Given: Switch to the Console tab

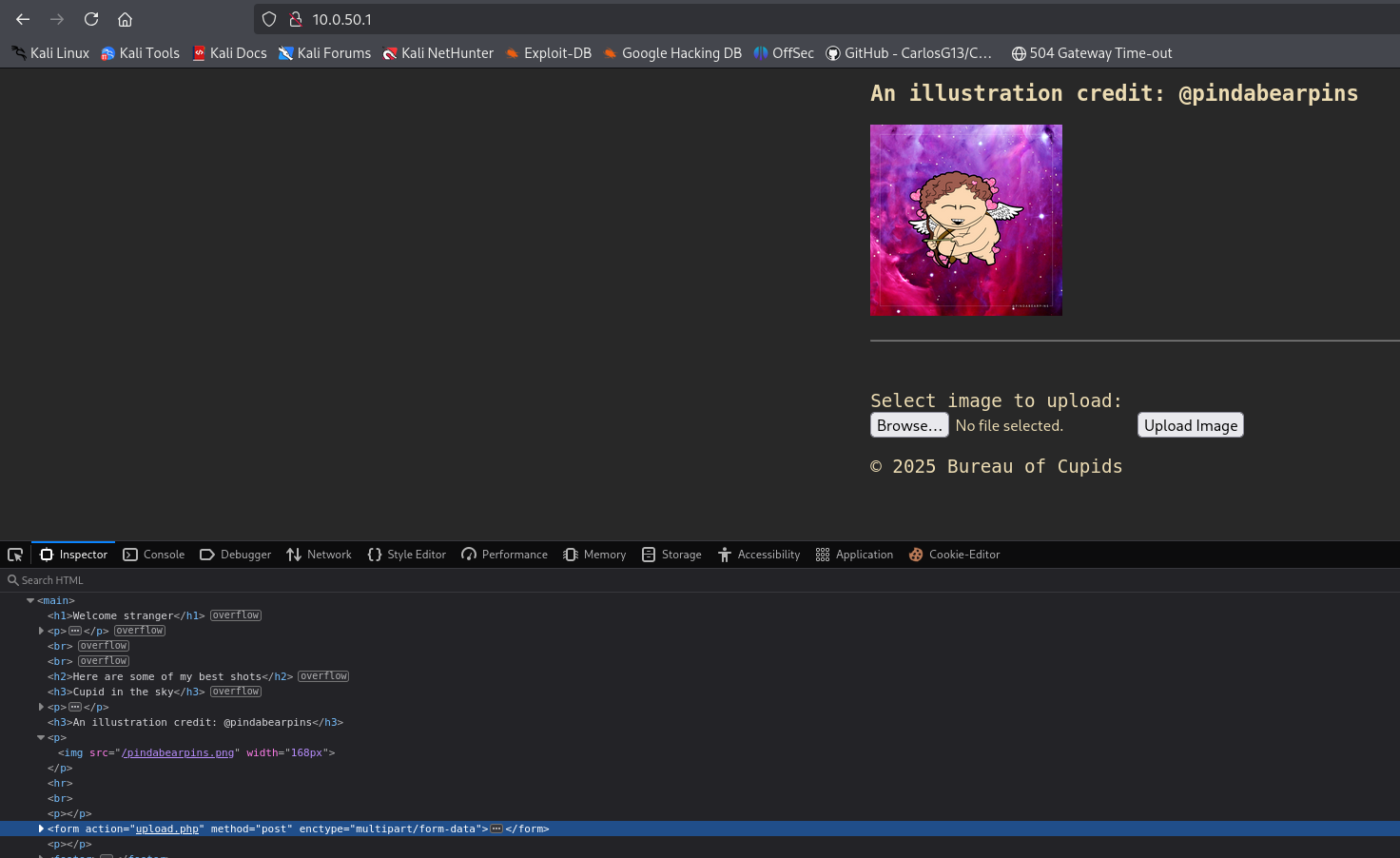Looking at the screenshot, I should point(154,555).
